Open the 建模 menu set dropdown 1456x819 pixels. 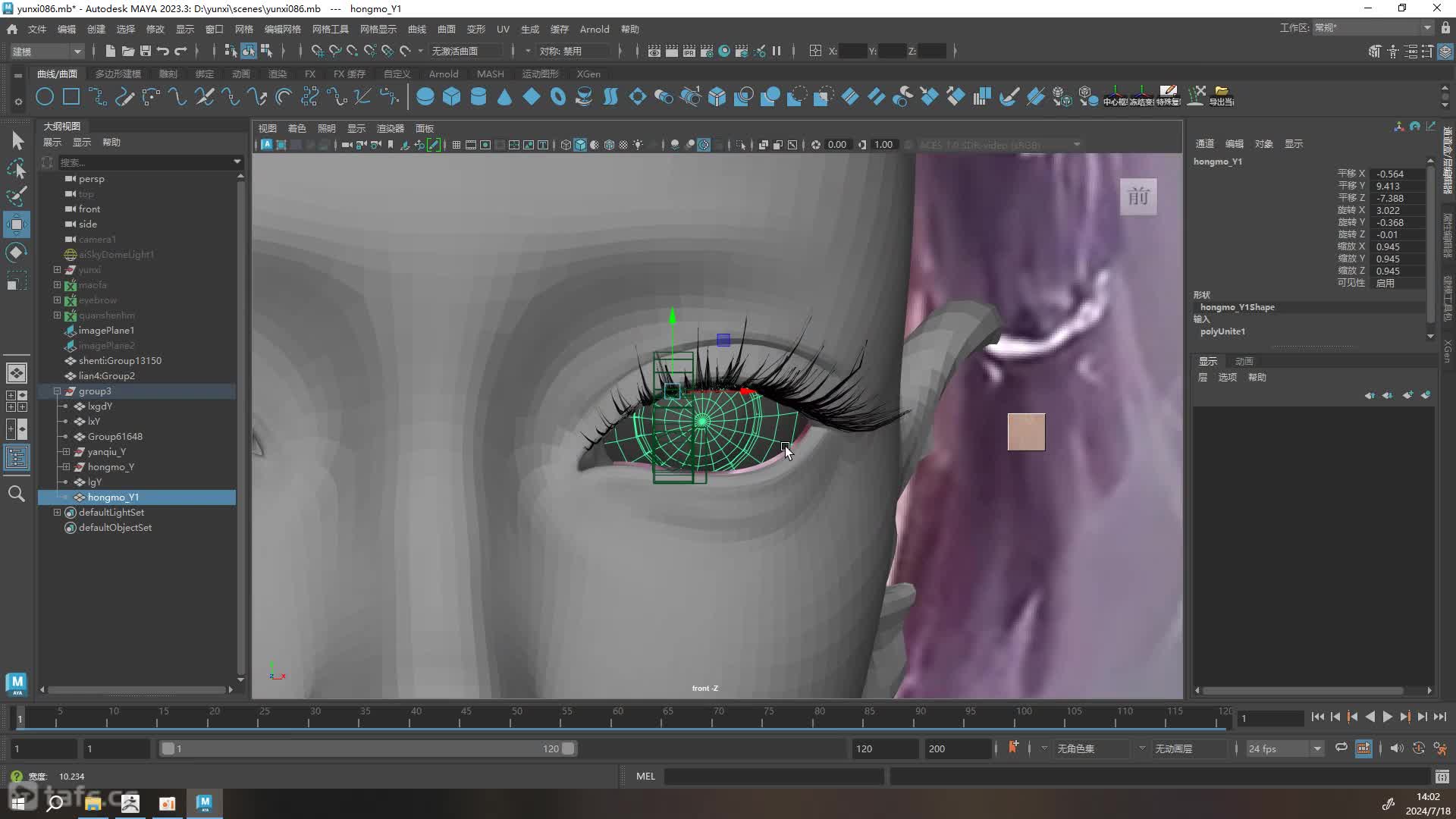coord(47,51)
